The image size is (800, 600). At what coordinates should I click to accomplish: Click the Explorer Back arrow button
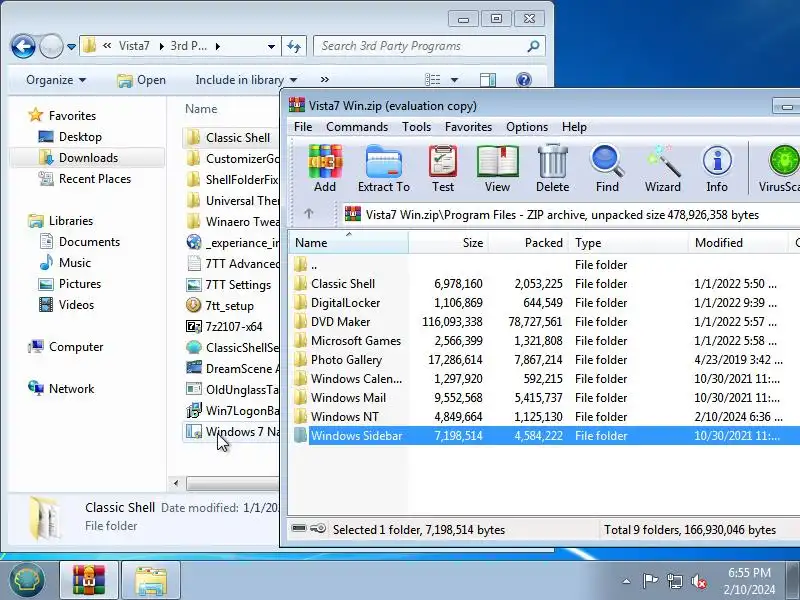tap(23, 46)
